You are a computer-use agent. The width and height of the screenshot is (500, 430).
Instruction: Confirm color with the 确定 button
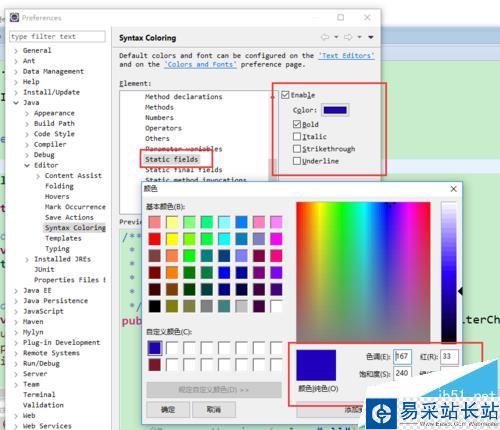[x=168, y=409]
